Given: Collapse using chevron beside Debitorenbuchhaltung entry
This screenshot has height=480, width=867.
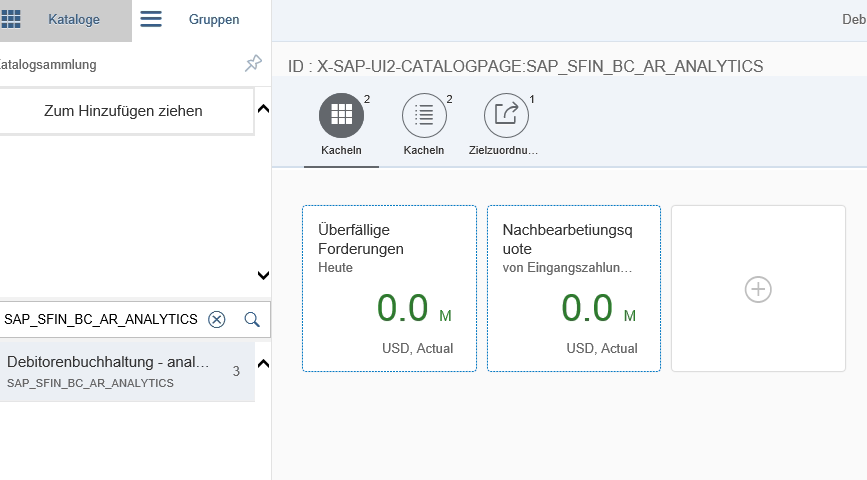Looking at the screenshot, I should 263,362.
